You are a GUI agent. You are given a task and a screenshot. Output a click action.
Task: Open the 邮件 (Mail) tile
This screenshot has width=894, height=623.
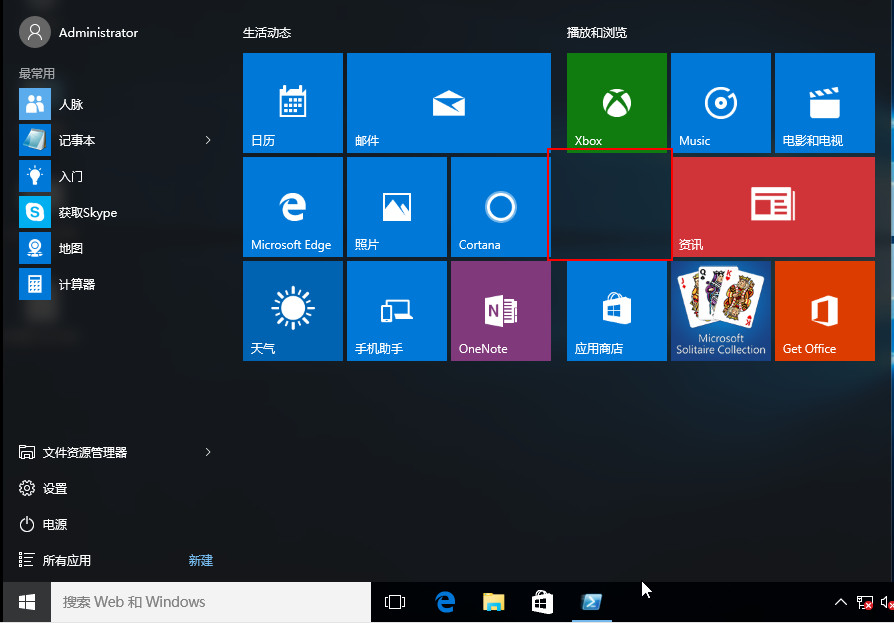(x=448, y=102)
